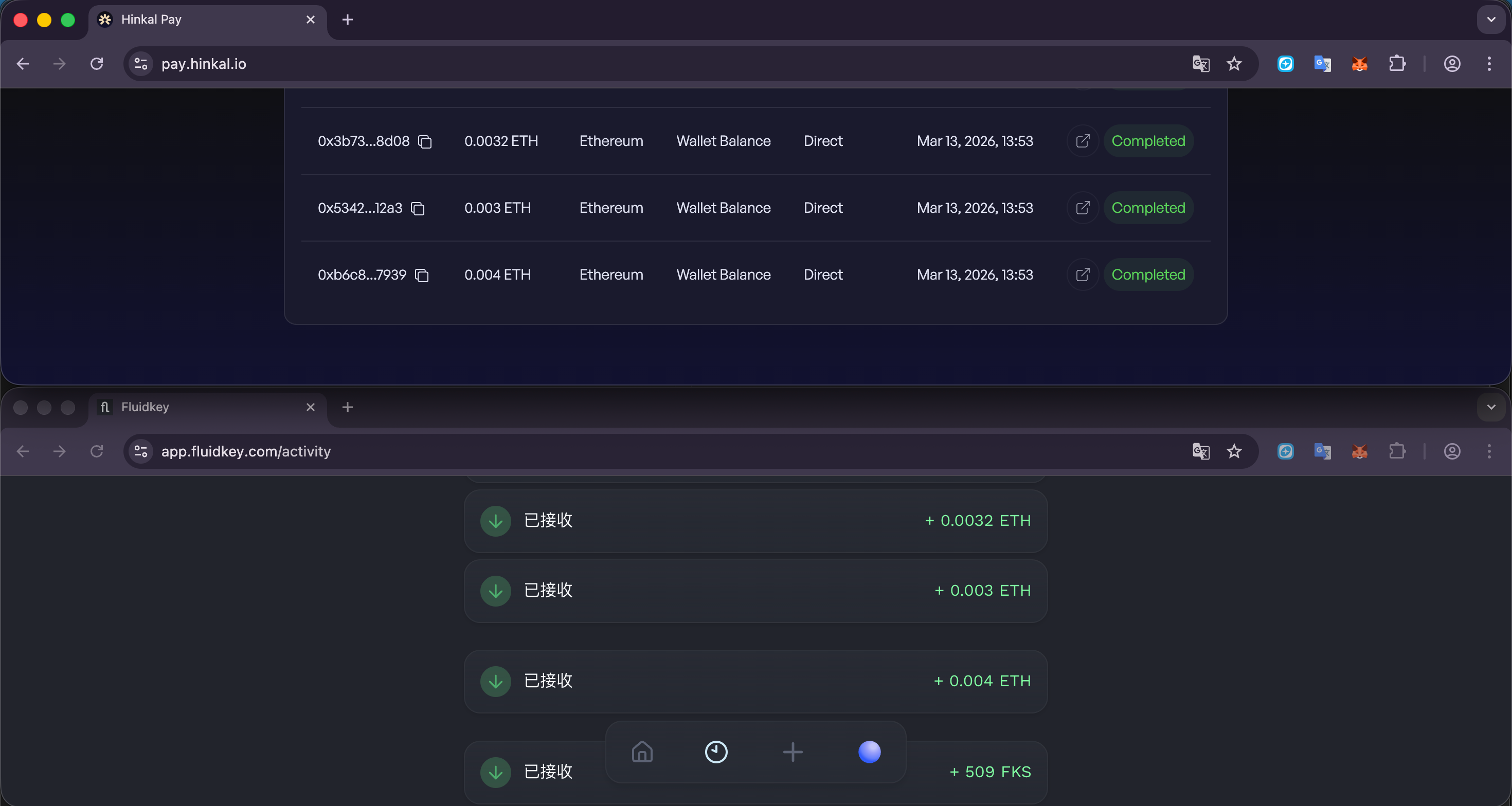Open Fluidkey blue profile avatar
The height and width of the screenshot is (806, 1512).
tap(869, 752)
